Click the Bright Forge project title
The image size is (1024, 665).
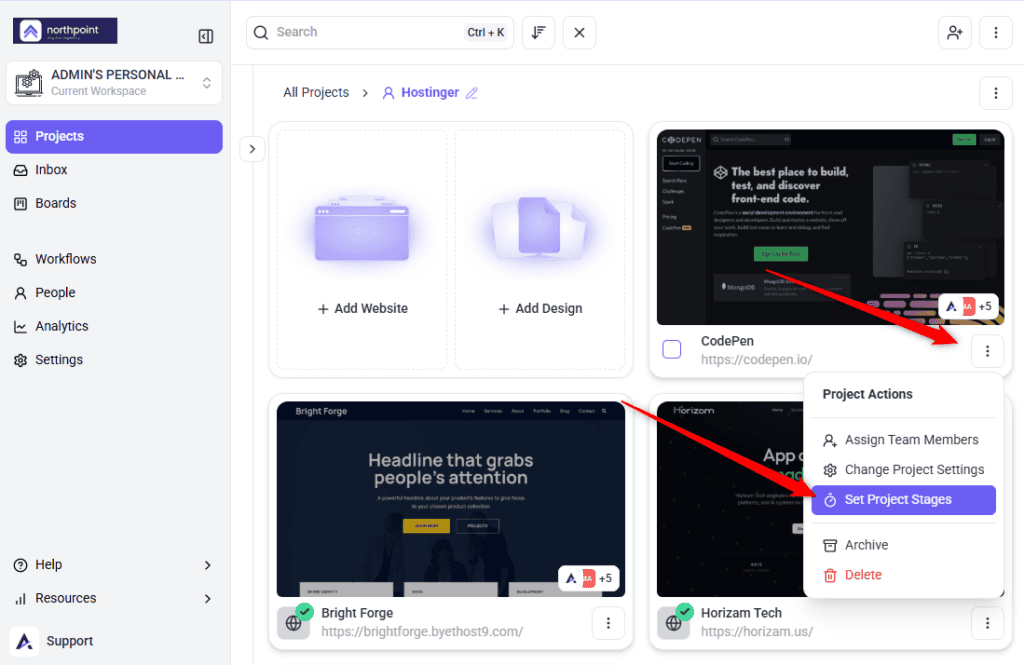tap(357, 613)
